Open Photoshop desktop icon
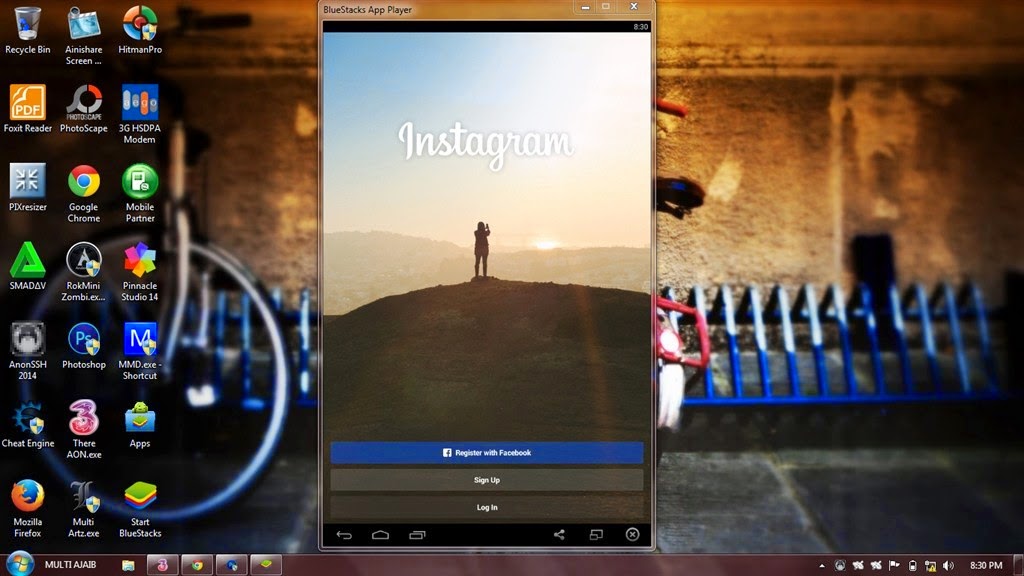This screenshot has width=1024, height=576. (x=84, y=345)
